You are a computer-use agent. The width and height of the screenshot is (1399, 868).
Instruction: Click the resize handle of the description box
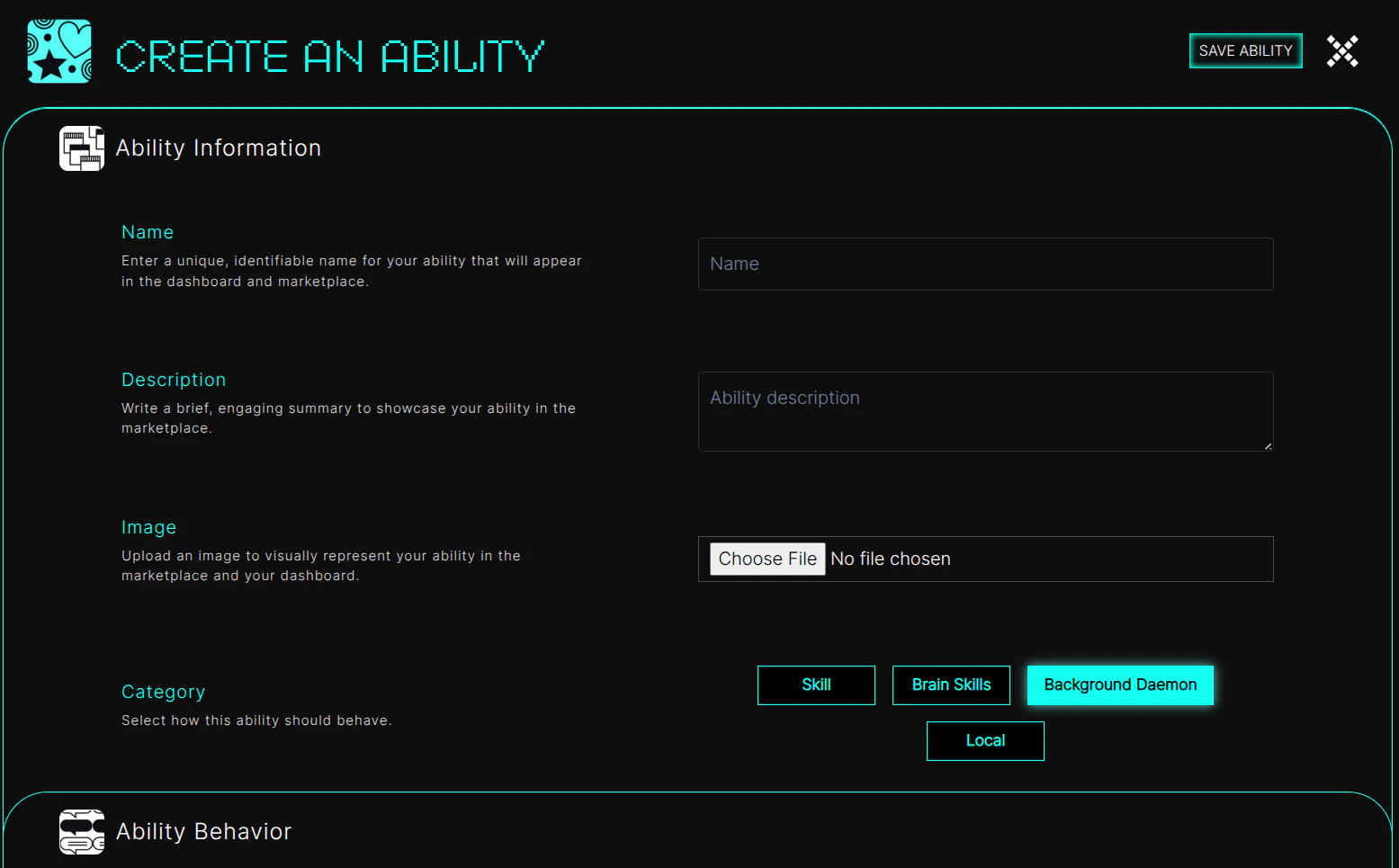1269,446
